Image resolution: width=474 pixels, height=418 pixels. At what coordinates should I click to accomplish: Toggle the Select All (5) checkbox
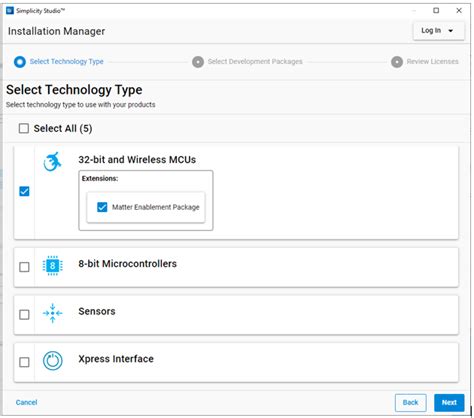click(24, 128)
